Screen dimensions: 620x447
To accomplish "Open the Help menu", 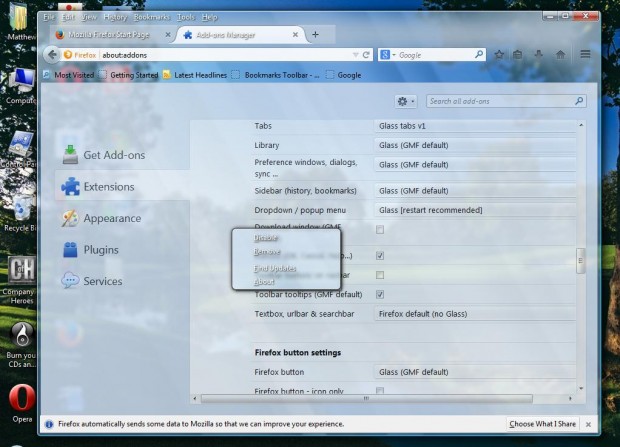I will [x=209, y=17].
